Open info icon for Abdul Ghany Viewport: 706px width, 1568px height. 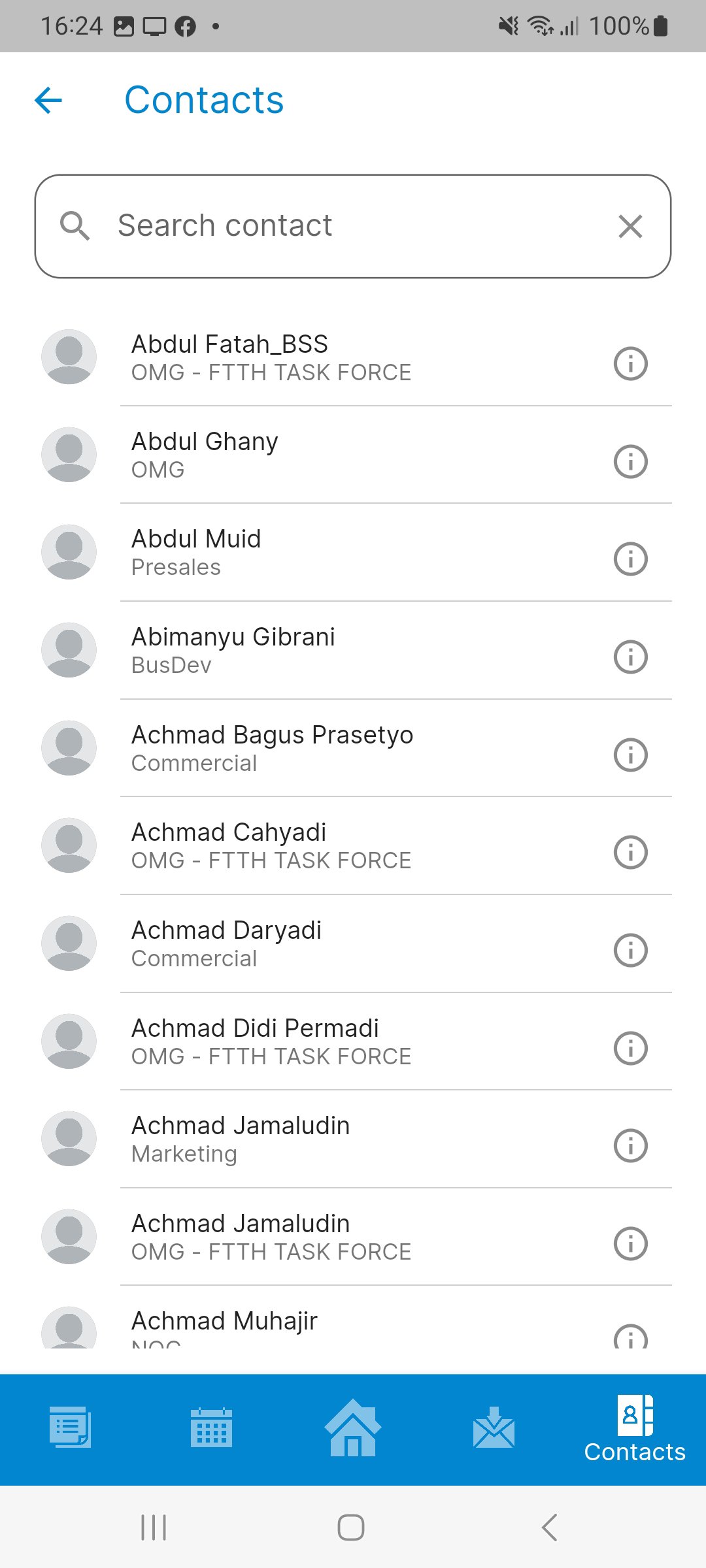click(x=630, y=461)
